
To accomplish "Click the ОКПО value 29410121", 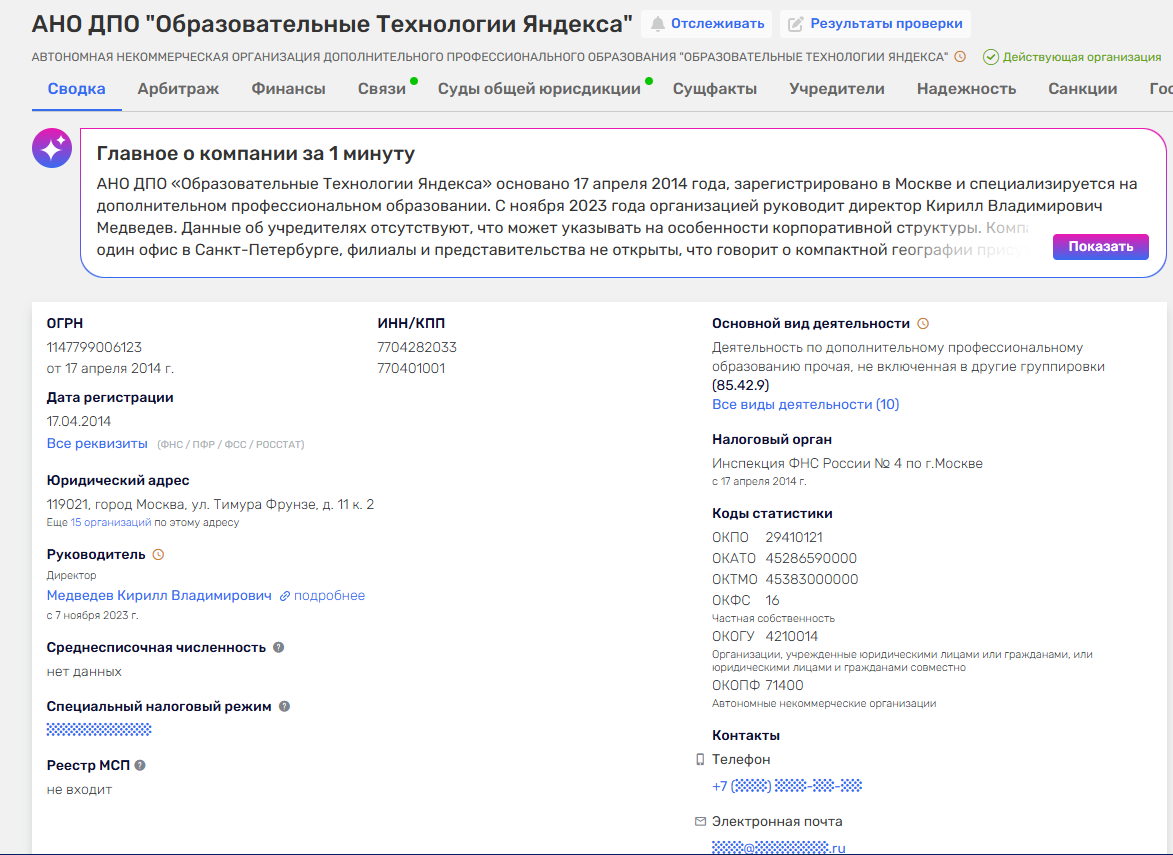I will click(x=794, y=538).
